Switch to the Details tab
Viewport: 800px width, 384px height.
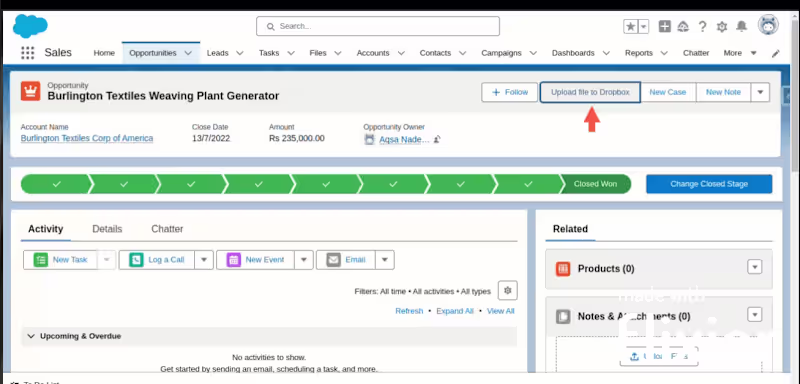pos(107,229)
